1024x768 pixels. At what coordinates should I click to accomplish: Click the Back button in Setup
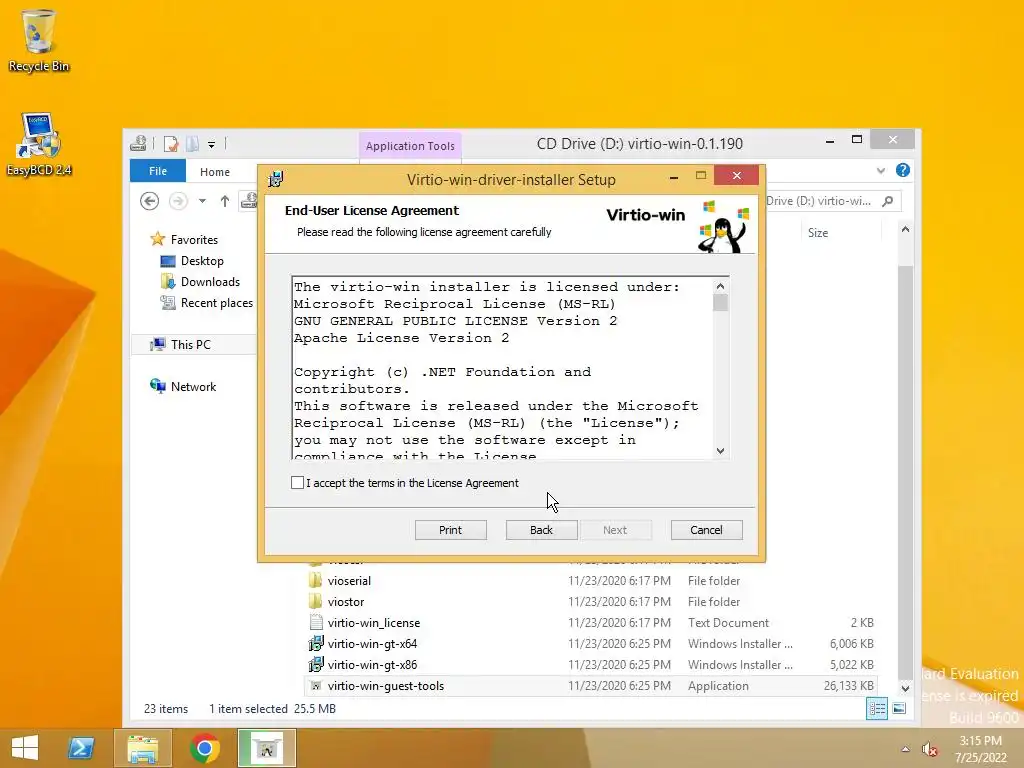pyautogui.click(x=541, y=530)
